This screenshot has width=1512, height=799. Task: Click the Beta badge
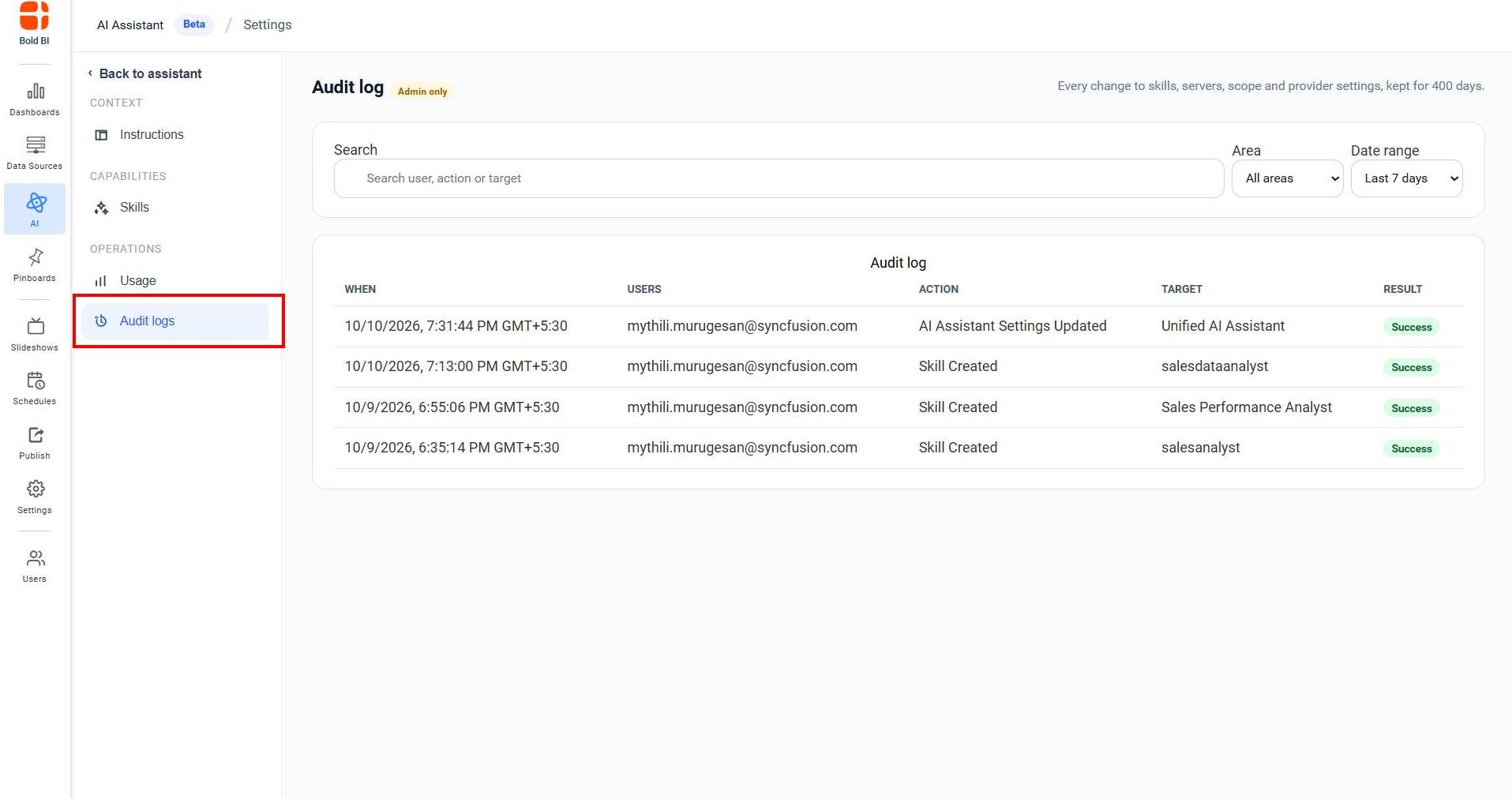194,24
